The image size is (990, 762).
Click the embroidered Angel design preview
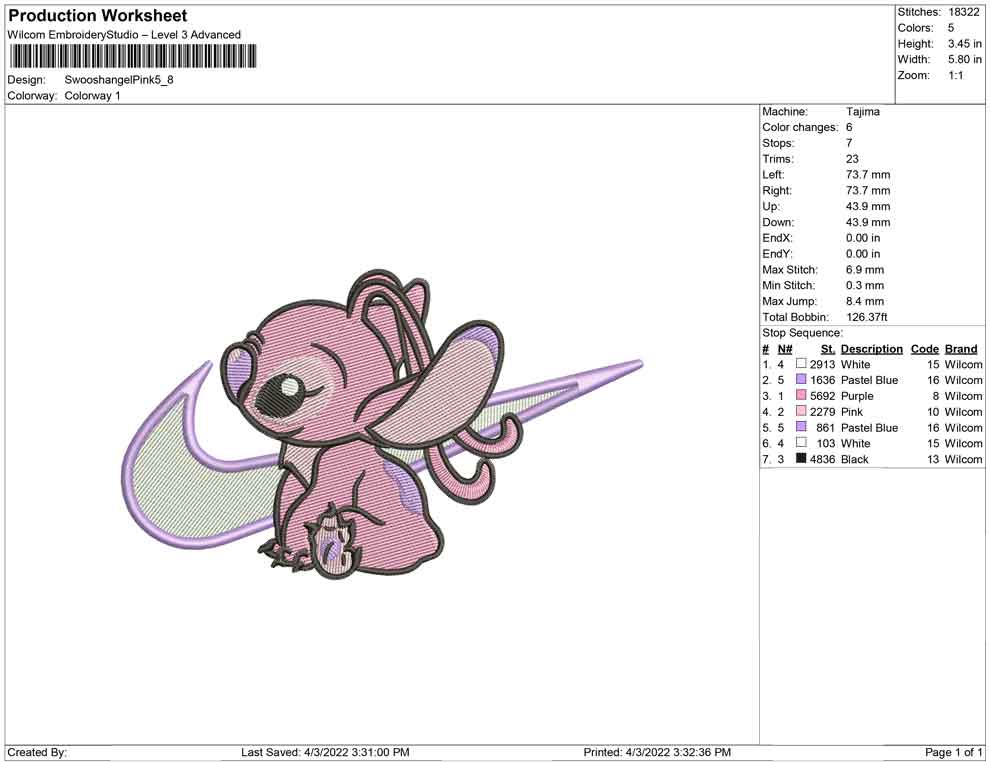pyautogui.click(x=381, y=424)
